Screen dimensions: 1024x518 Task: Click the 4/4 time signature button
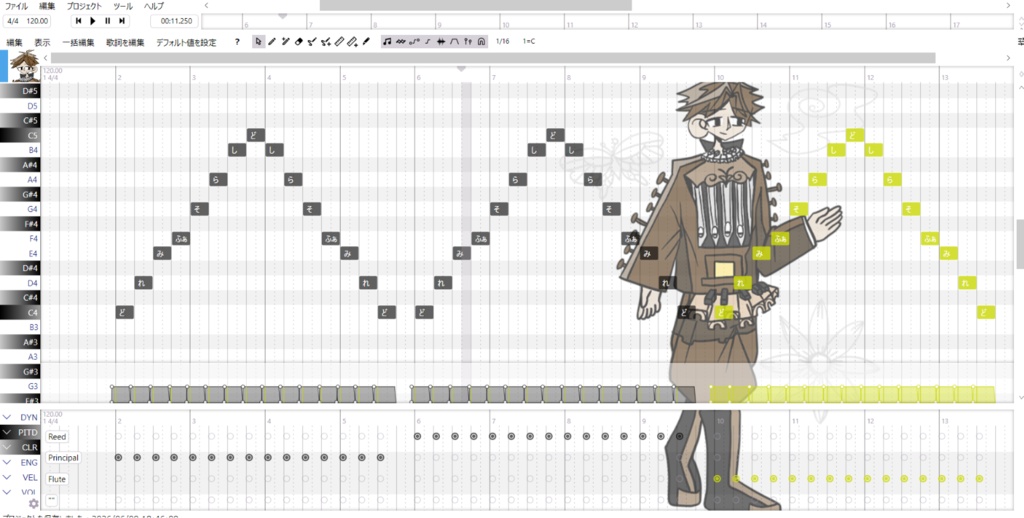click(x=13, y=21)
